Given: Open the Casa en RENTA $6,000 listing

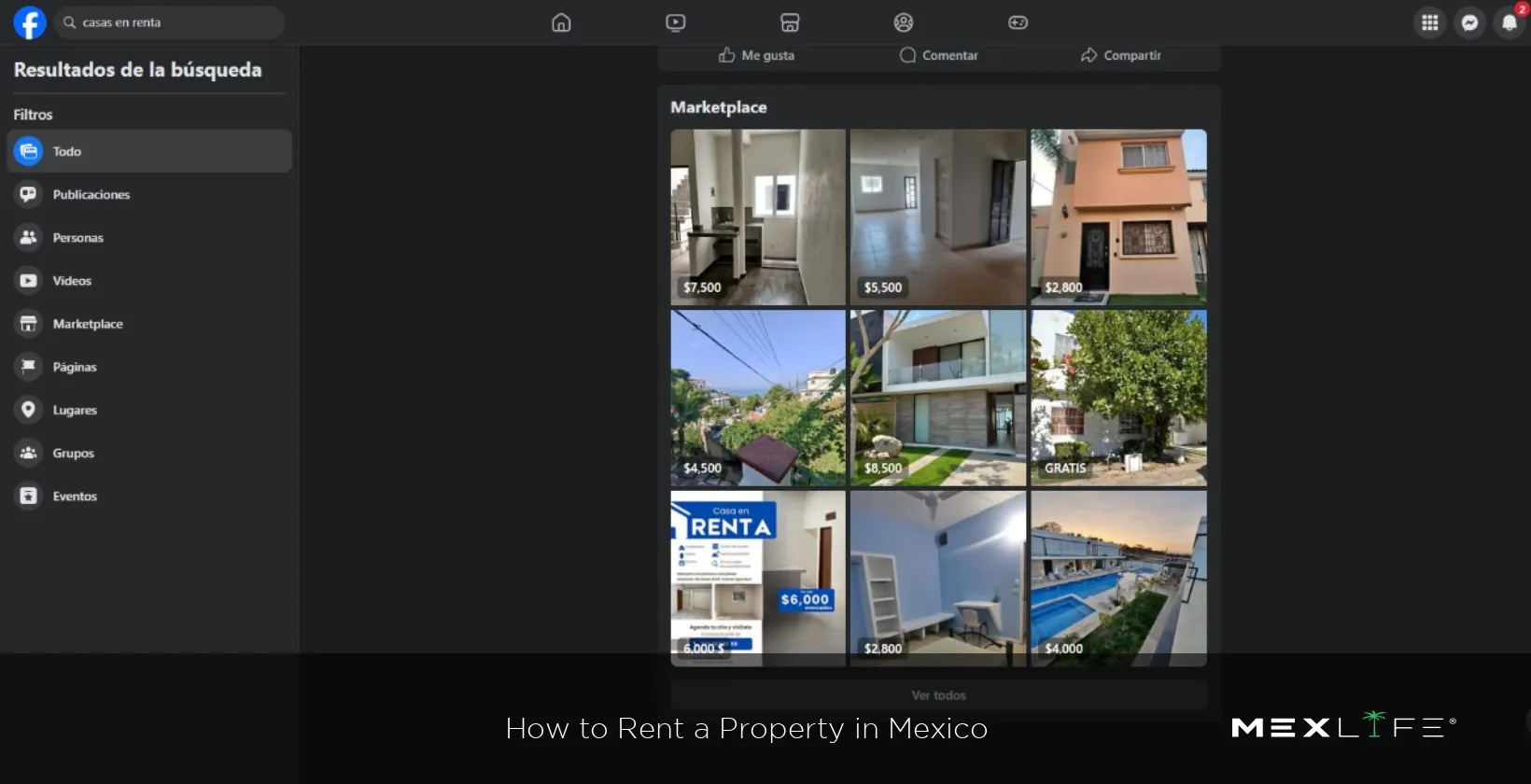Looking at the screenshot, I should click(758, 579).
